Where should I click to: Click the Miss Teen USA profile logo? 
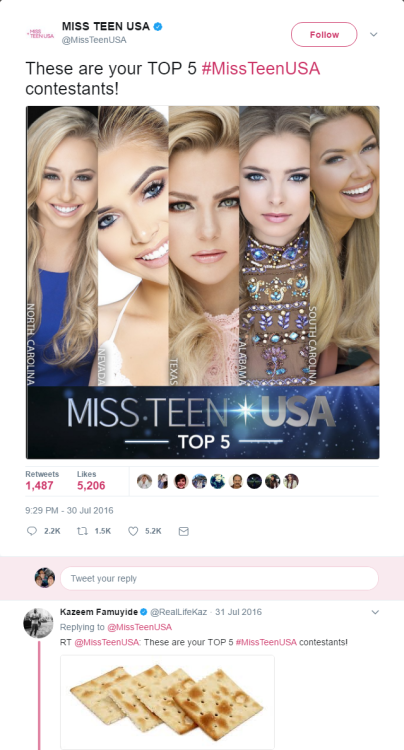[x=40, y=33]
